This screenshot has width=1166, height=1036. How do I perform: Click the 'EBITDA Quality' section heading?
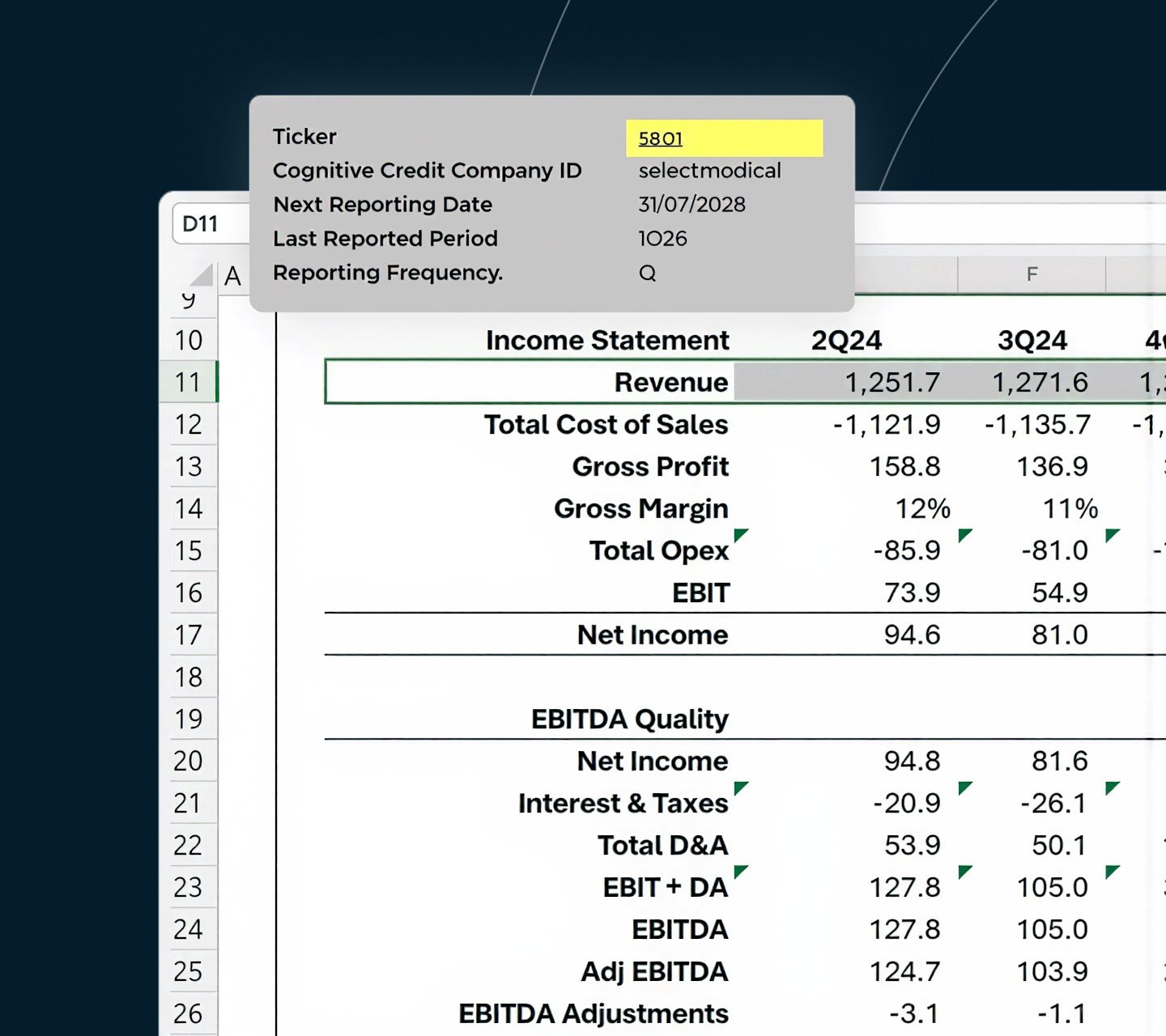click(630, 719)
